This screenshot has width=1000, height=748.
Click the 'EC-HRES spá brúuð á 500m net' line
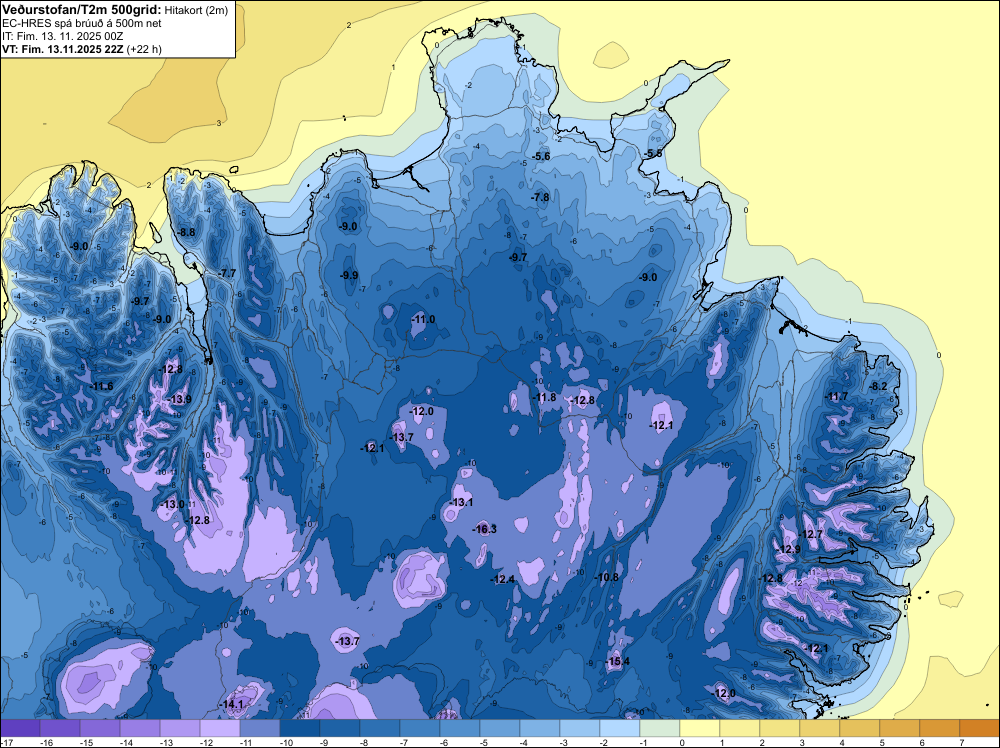[82, 24]
